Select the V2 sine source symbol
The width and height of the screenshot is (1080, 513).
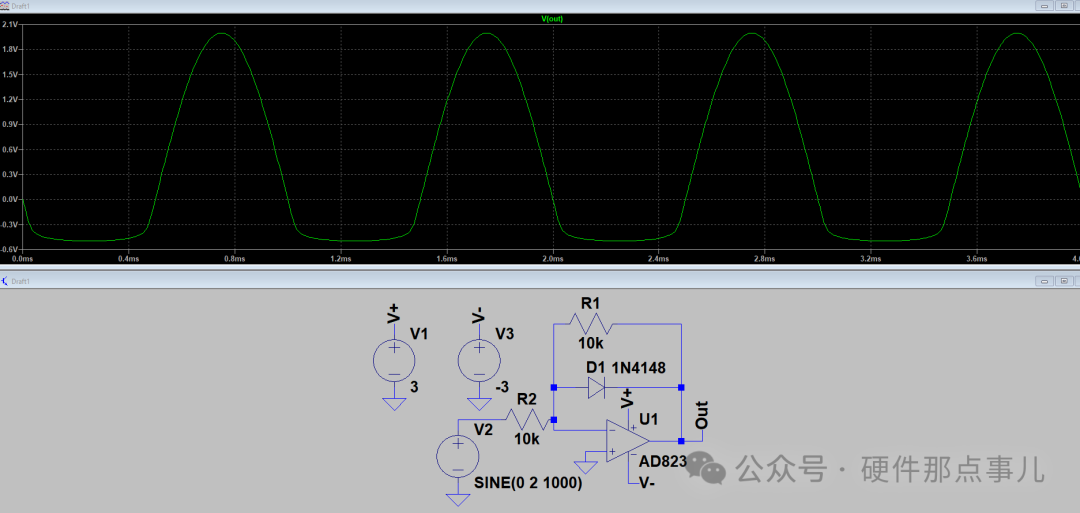point(458,456)
